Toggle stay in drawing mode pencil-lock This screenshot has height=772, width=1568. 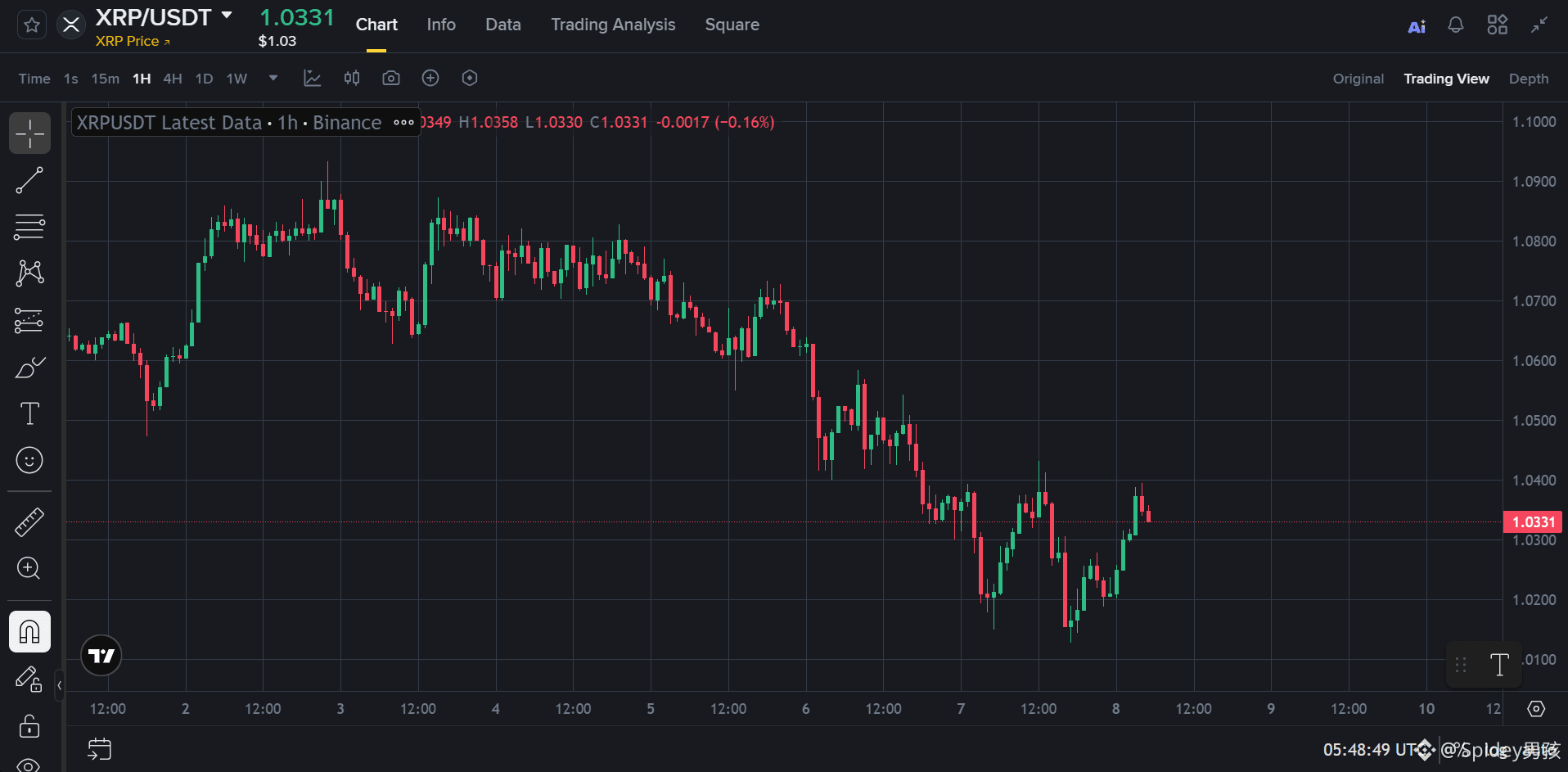(29, 679)
